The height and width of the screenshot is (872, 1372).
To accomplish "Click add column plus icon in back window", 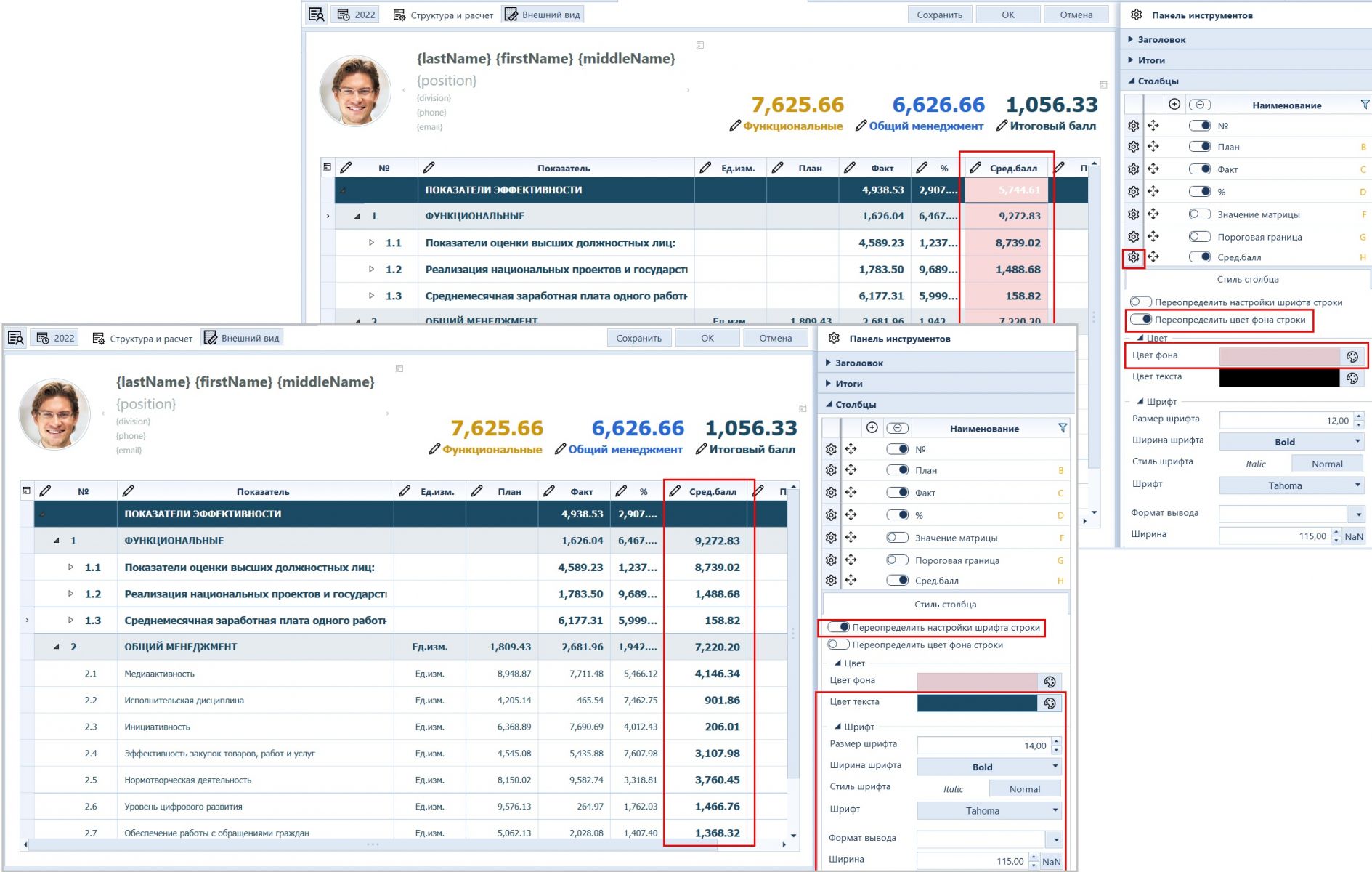I will [1174, 105].
